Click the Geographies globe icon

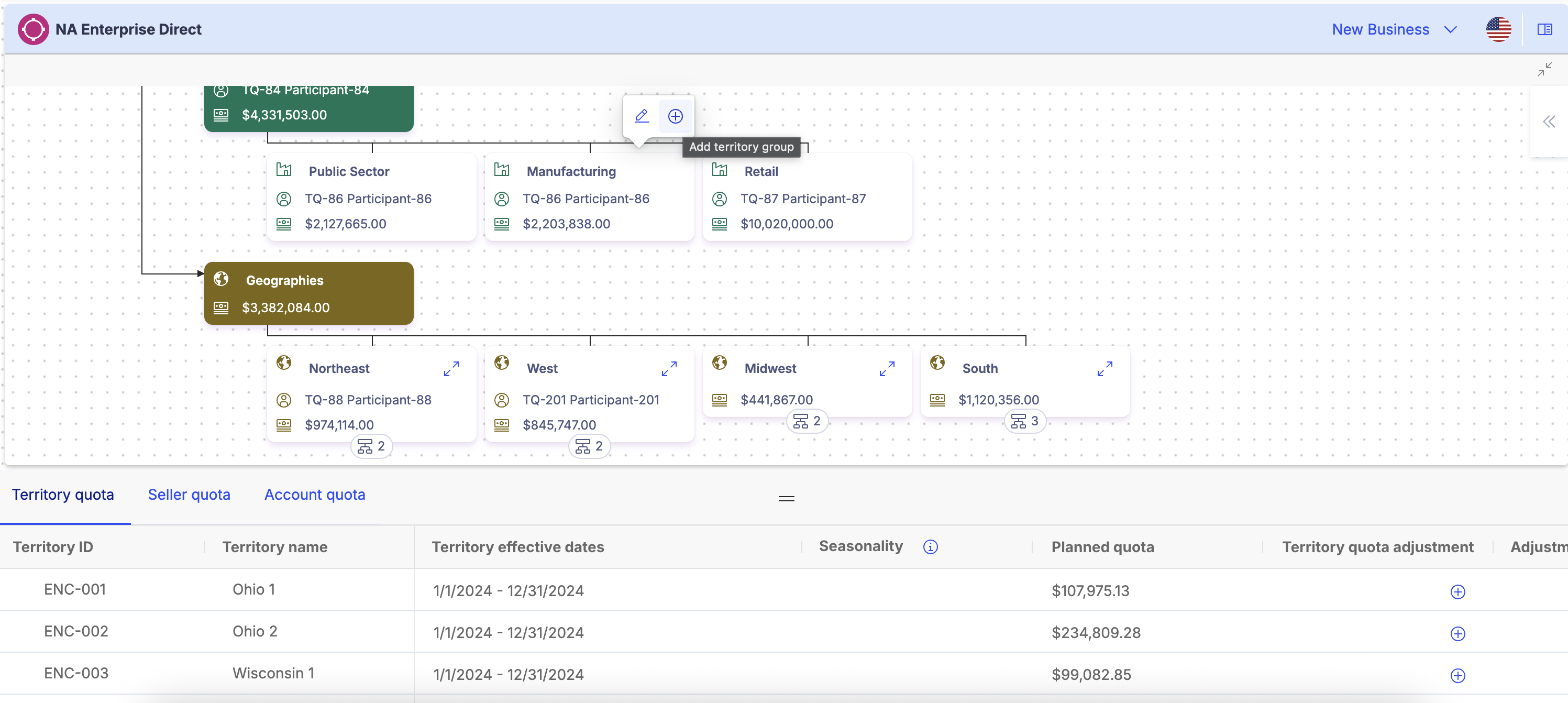(221, 279)
